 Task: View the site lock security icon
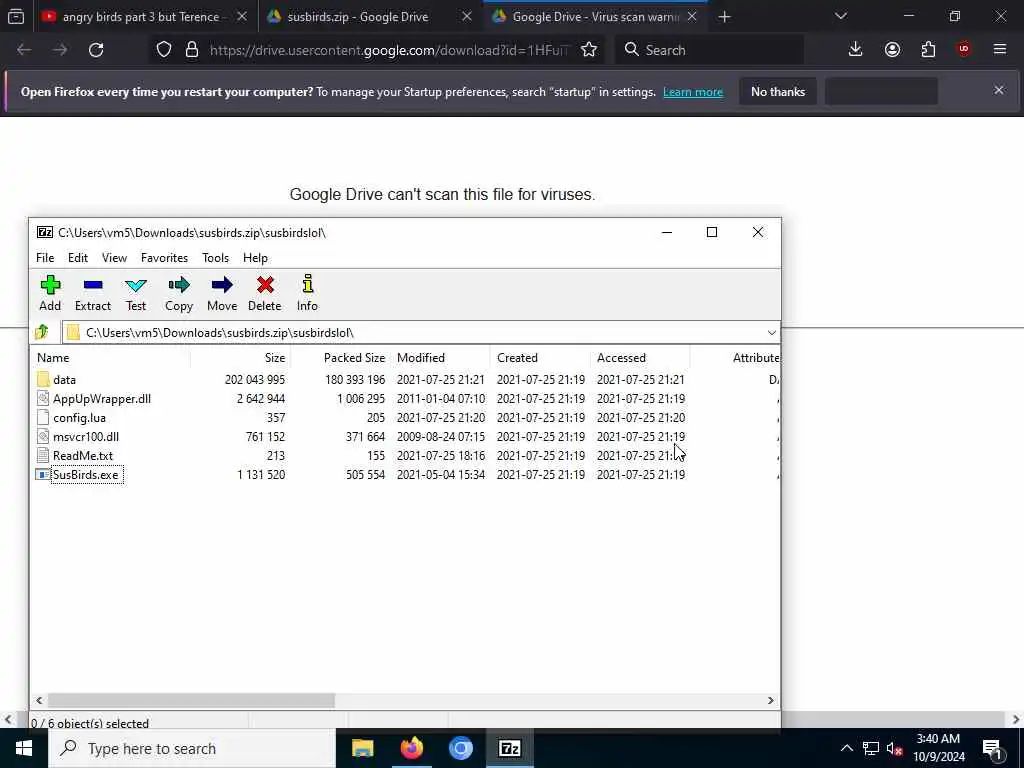coord(191,50)
